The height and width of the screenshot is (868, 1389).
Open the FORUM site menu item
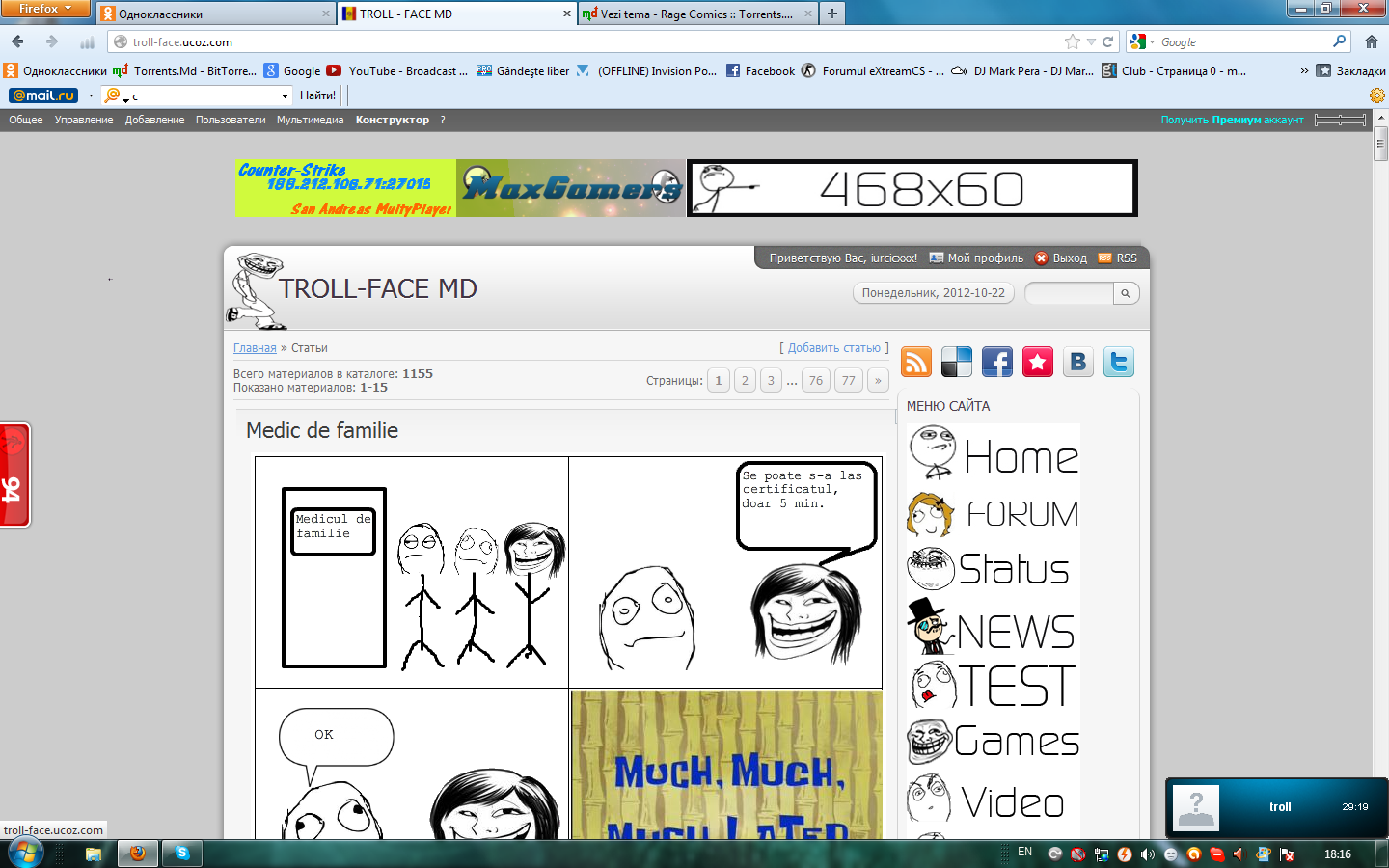pyautogui.click(x=995, y=514)
